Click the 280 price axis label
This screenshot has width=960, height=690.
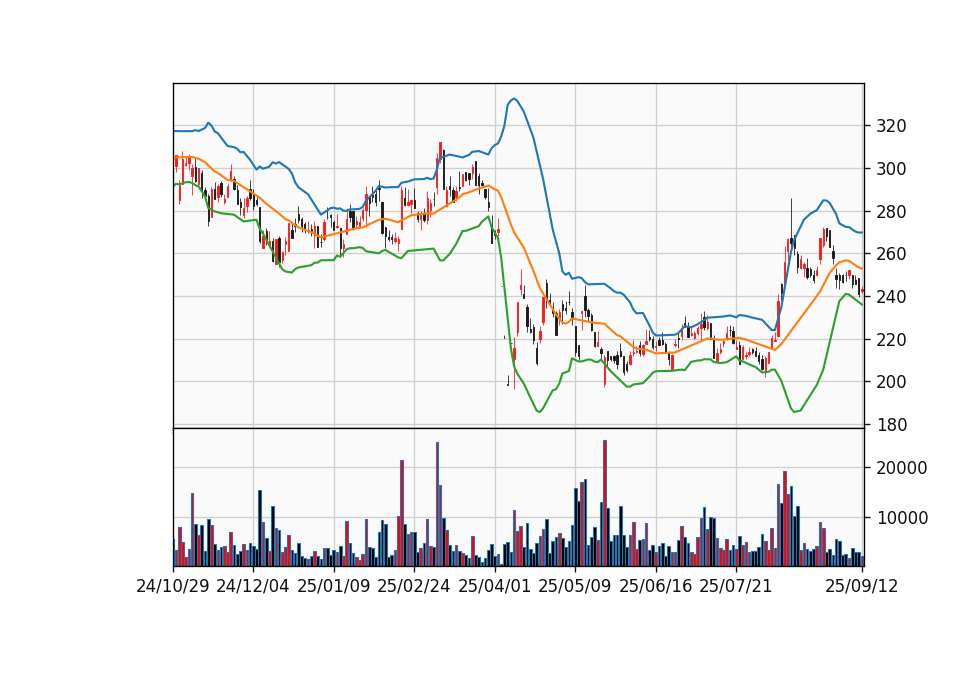[891, 212]
